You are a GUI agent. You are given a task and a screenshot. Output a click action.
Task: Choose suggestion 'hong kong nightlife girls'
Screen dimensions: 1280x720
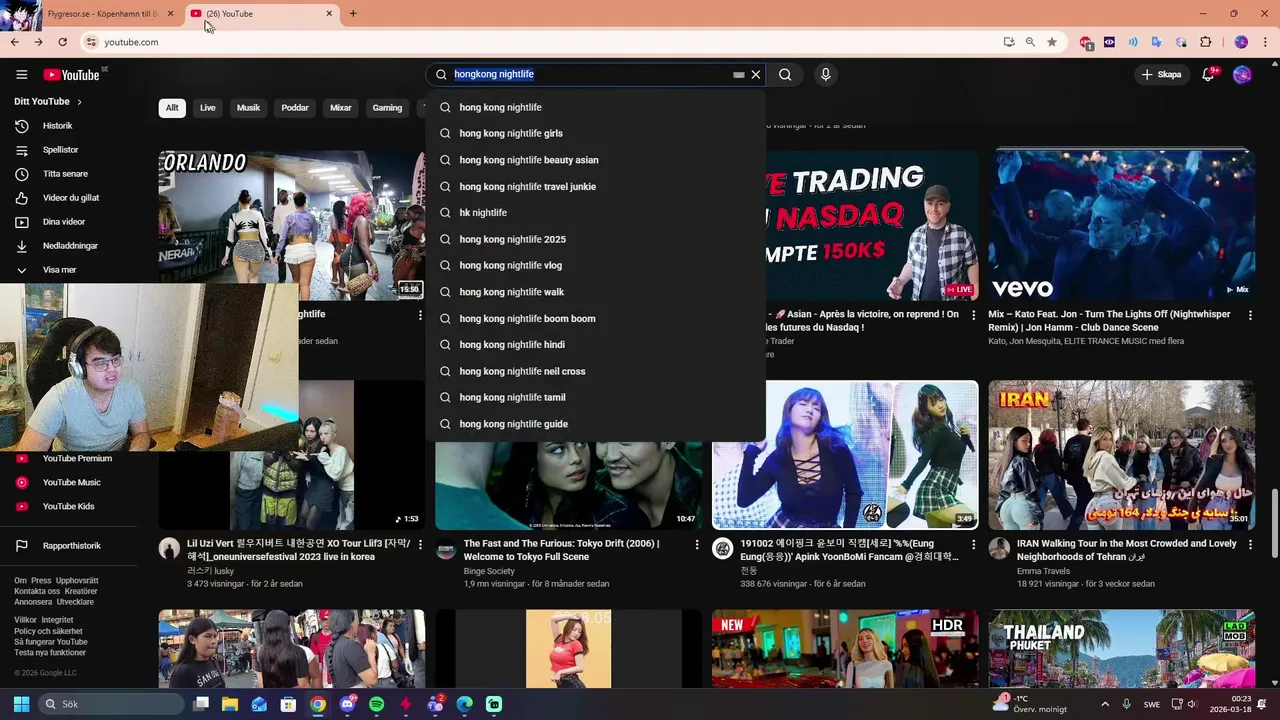click(595, 134)
